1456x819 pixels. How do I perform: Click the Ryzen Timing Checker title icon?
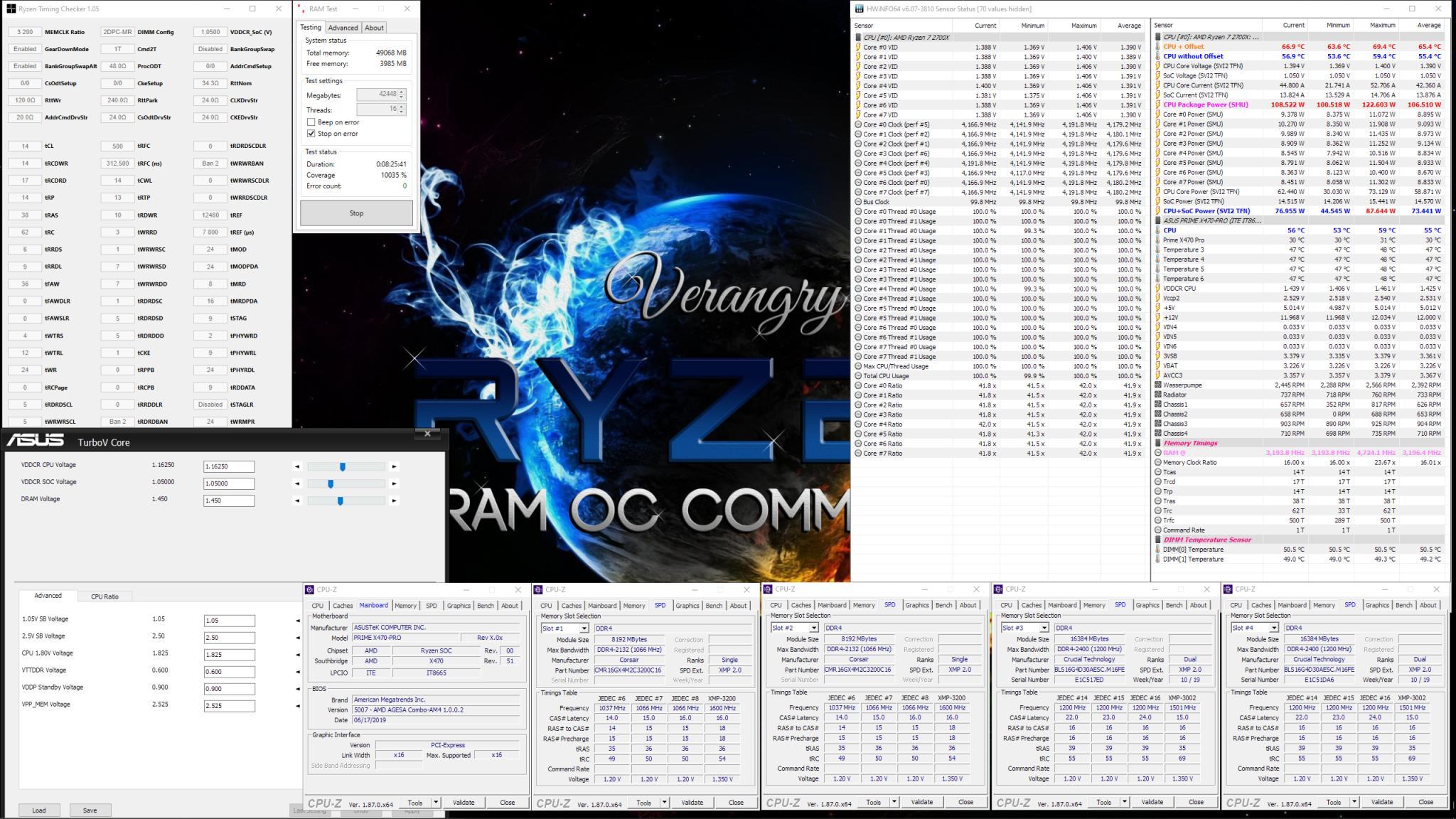[x=11, y=9]
